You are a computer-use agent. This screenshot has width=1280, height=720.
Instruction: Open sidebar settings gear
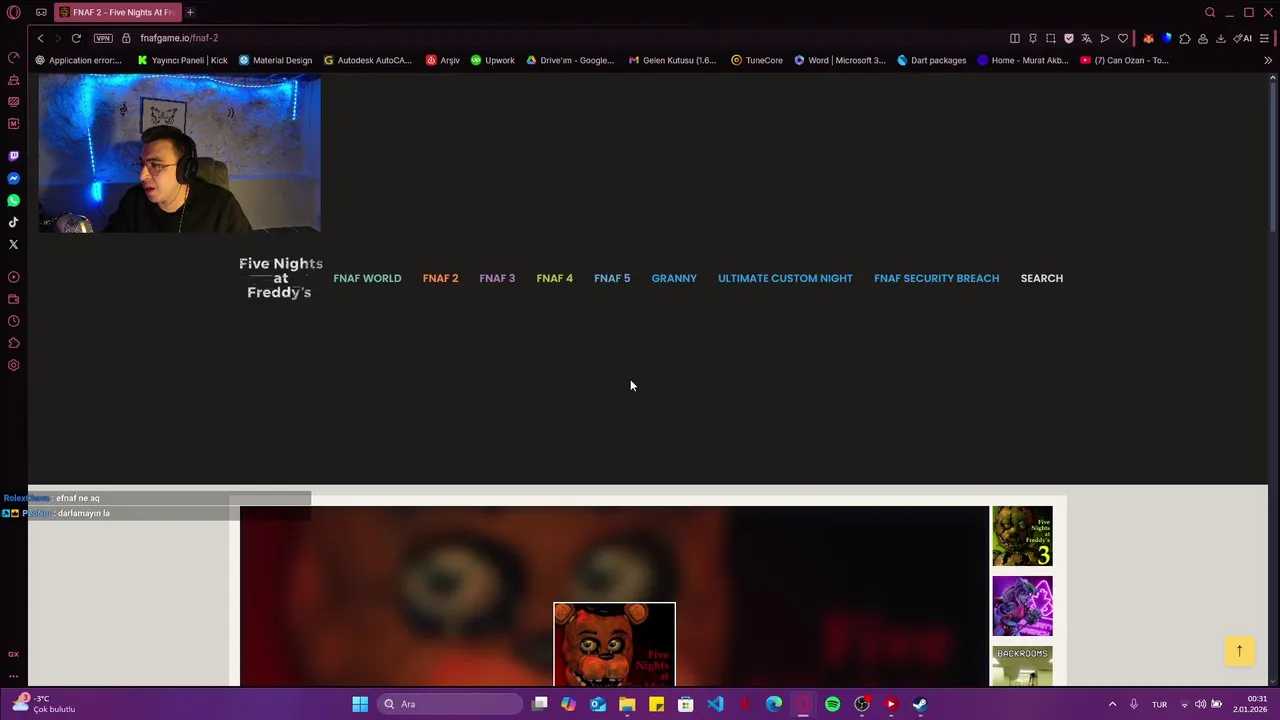(x=14, y=365)
